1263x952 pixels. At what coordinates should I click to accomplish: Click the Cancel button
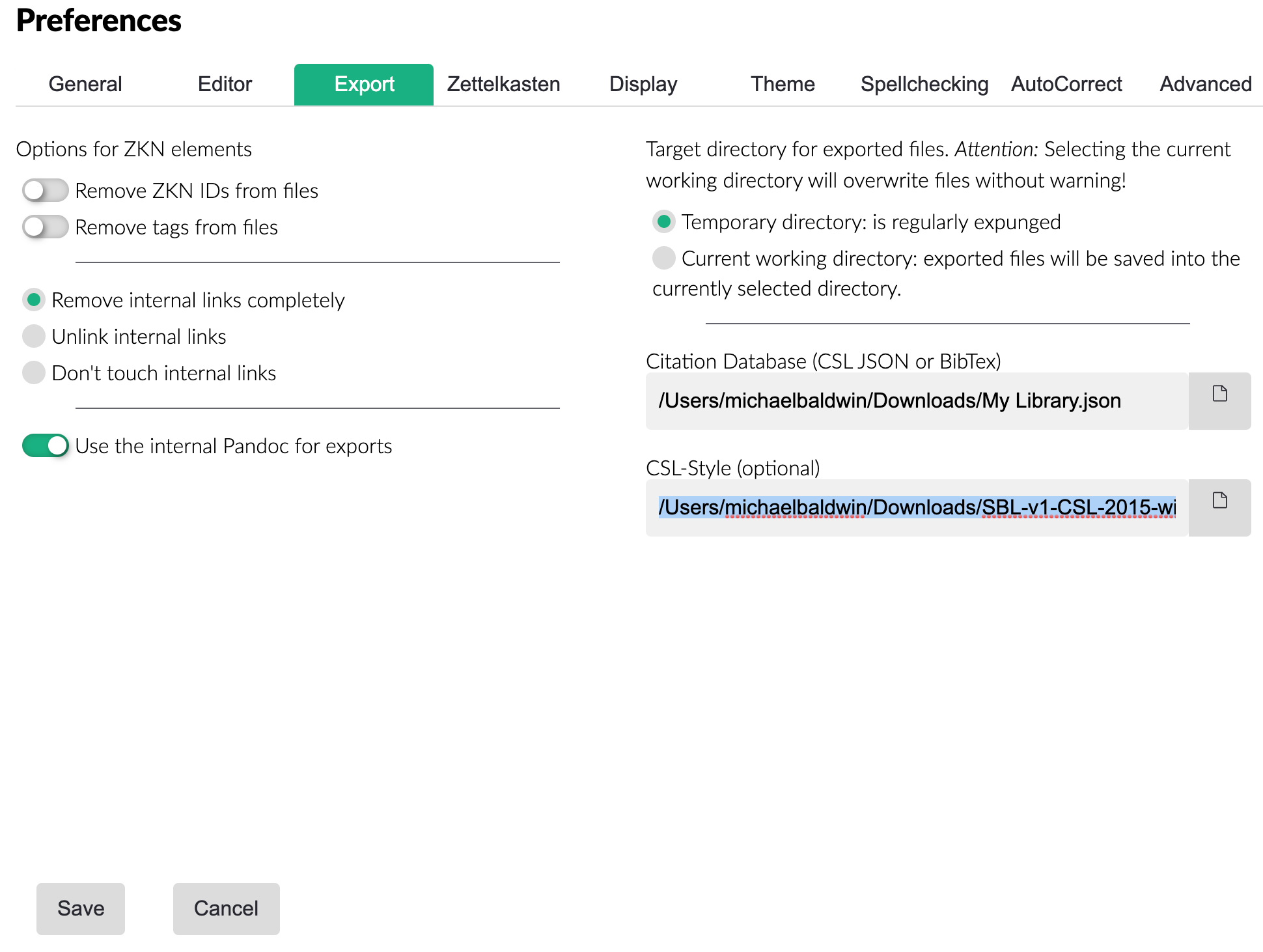point(226,908)
